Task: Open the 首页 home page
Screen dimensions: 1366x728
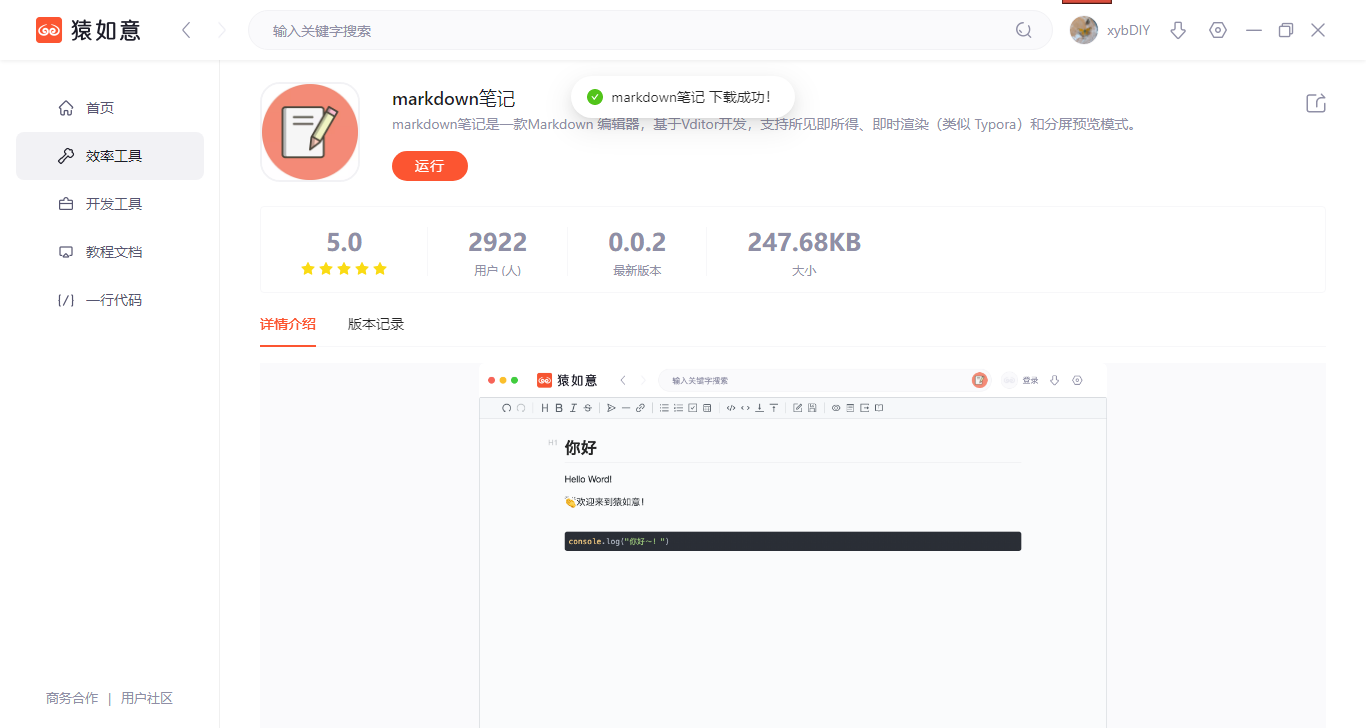Action: pyautogui.click(x=110, y=108)
